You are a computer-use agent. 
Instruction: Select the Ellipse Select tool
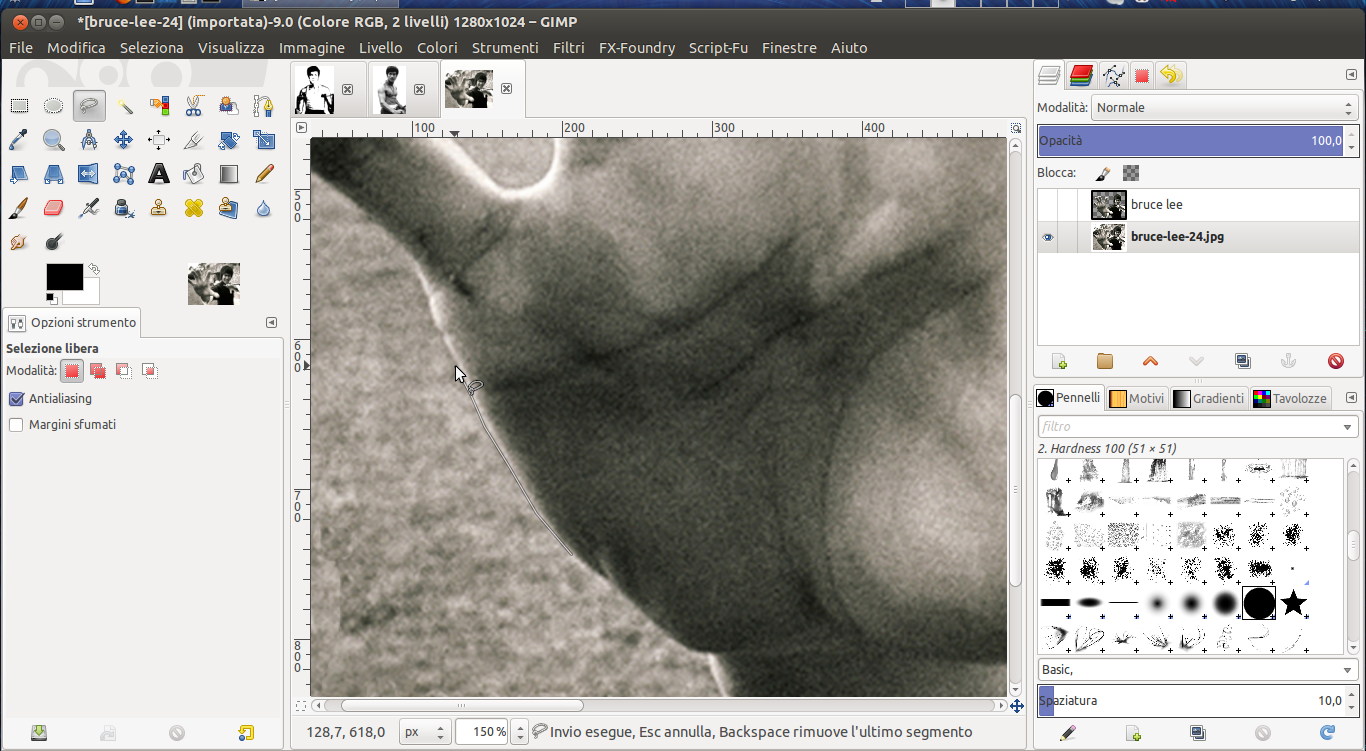(54, 105)
